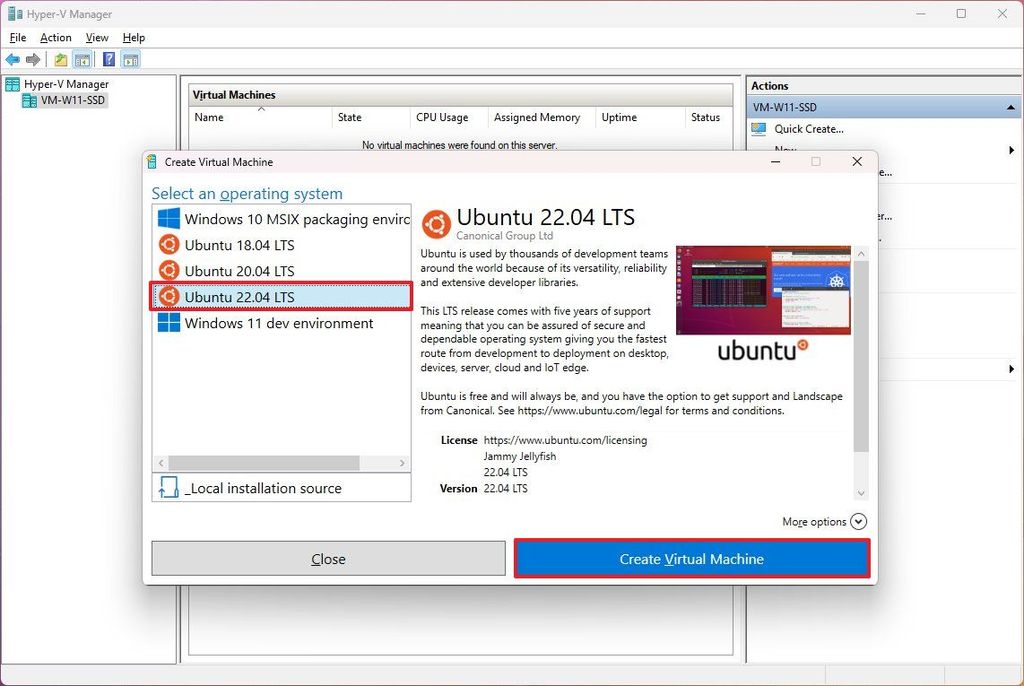Choose Local installation source option
The image size is (1024, 686).
282,487
